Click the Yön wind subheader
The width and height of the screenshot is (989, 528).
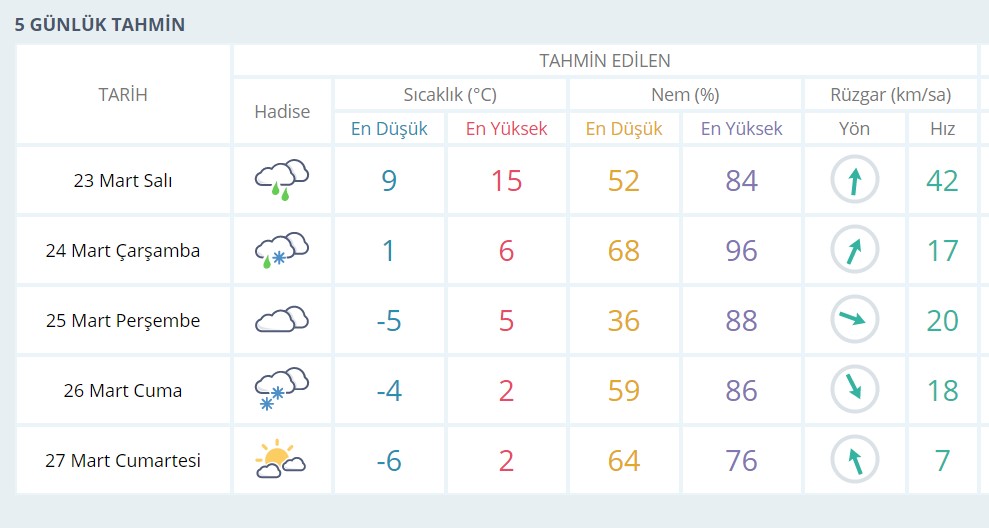tap(855, 128)
